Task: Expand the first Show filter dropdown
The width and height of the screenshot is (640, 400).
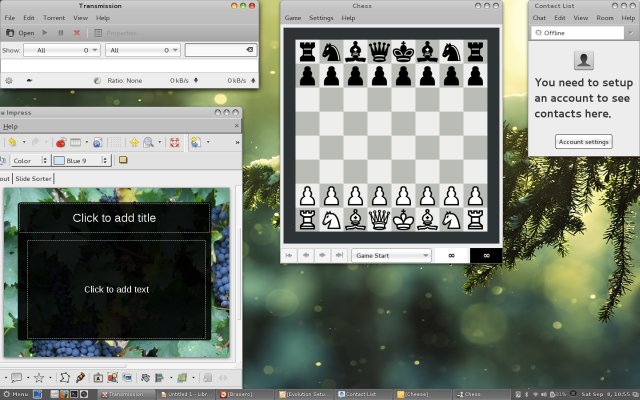Action: click(x=60, y=49)
